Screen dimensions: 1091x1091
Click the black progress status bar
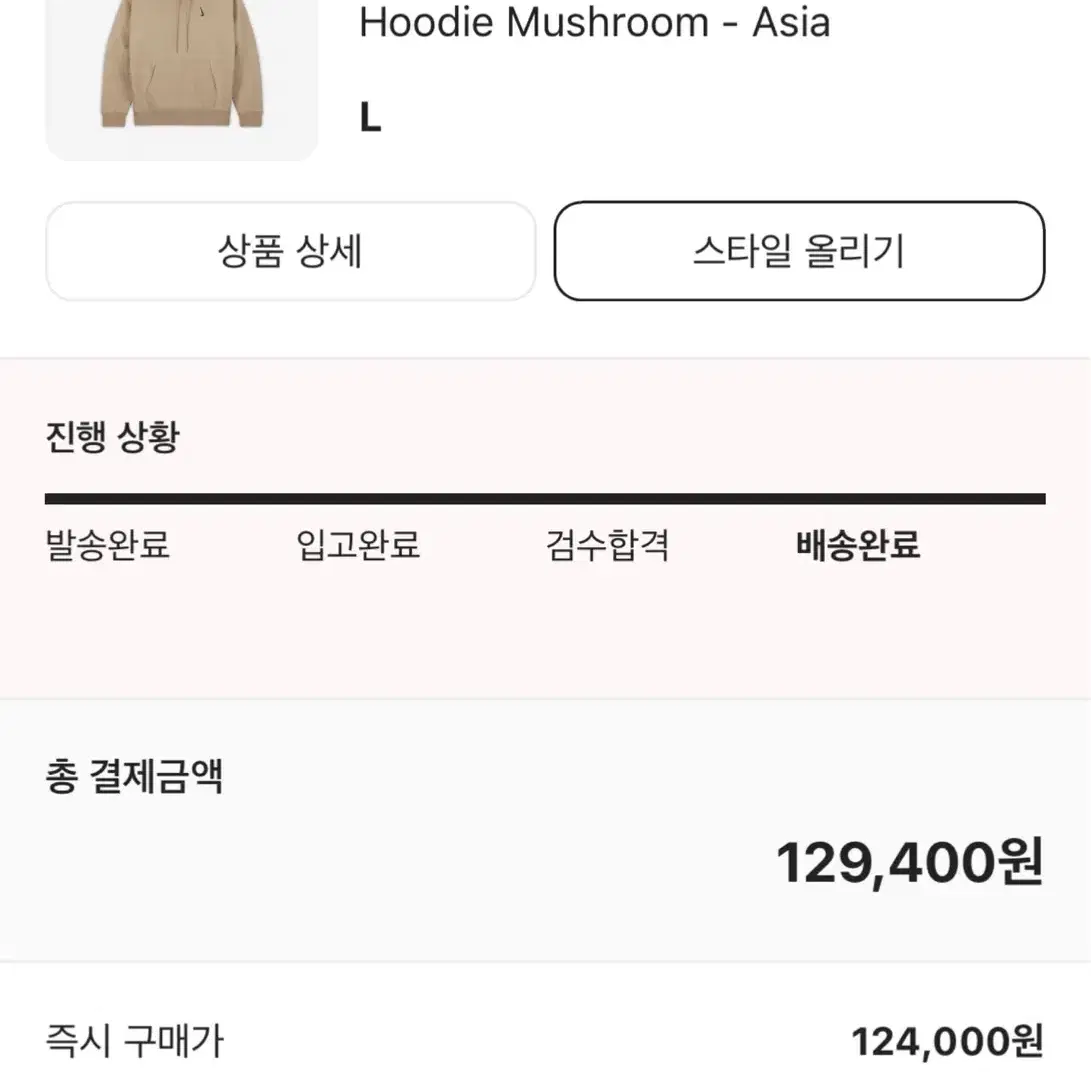(545, 499)
